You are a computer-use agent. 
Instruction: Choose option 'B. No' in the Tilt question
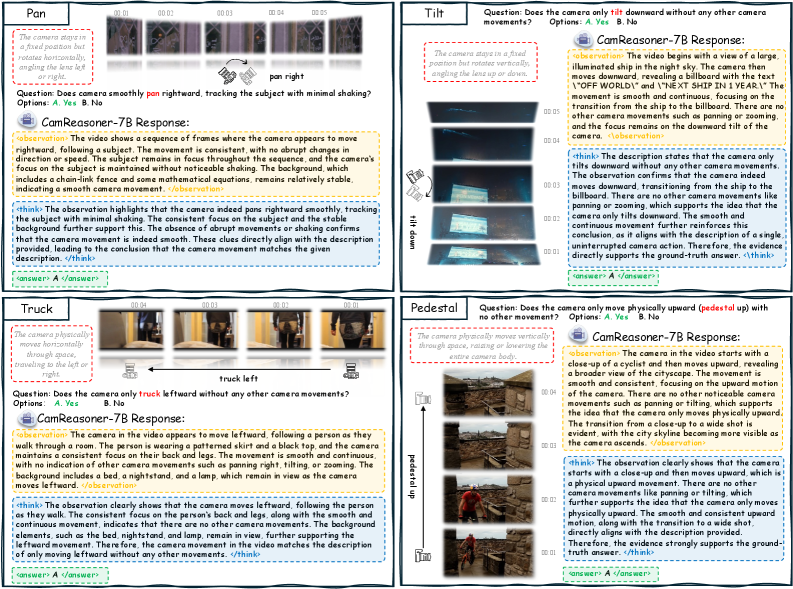(x=627, y=22)
